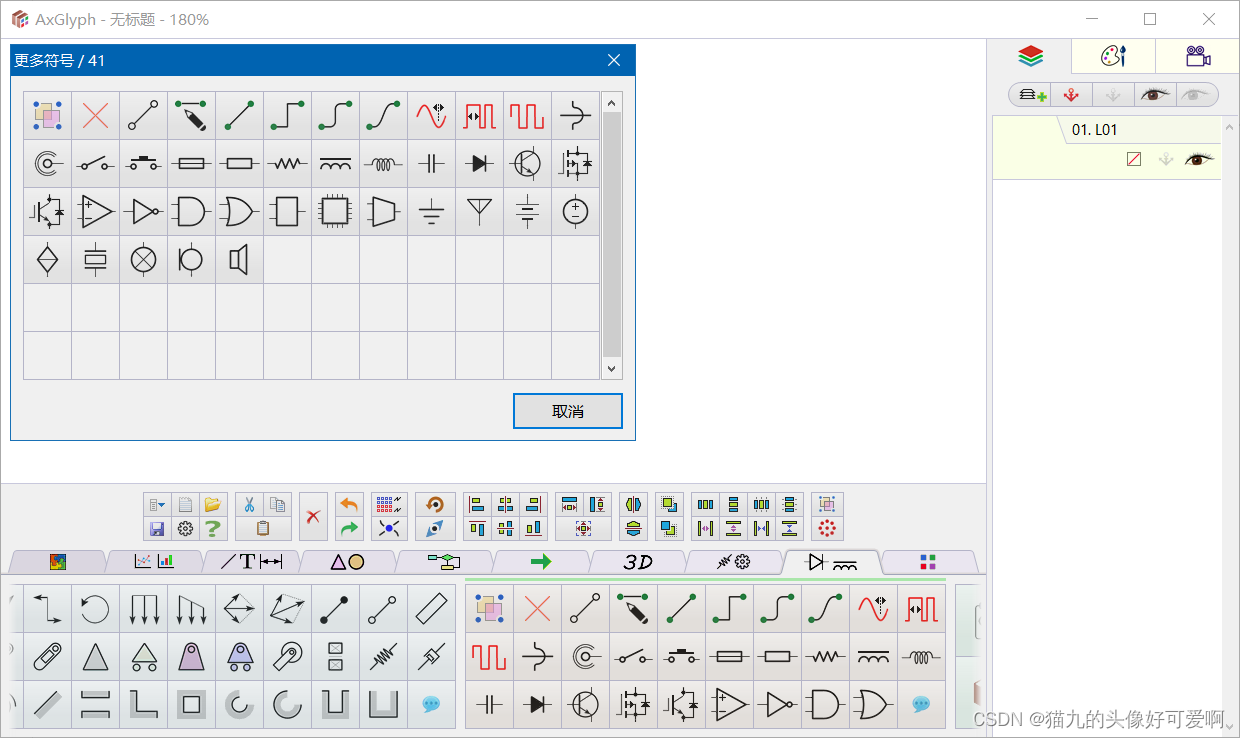The height and width of the screenshot is (738, 1240).
Task: Click the symbol dialog scrollbar up arrow
Action: point(612,102)
